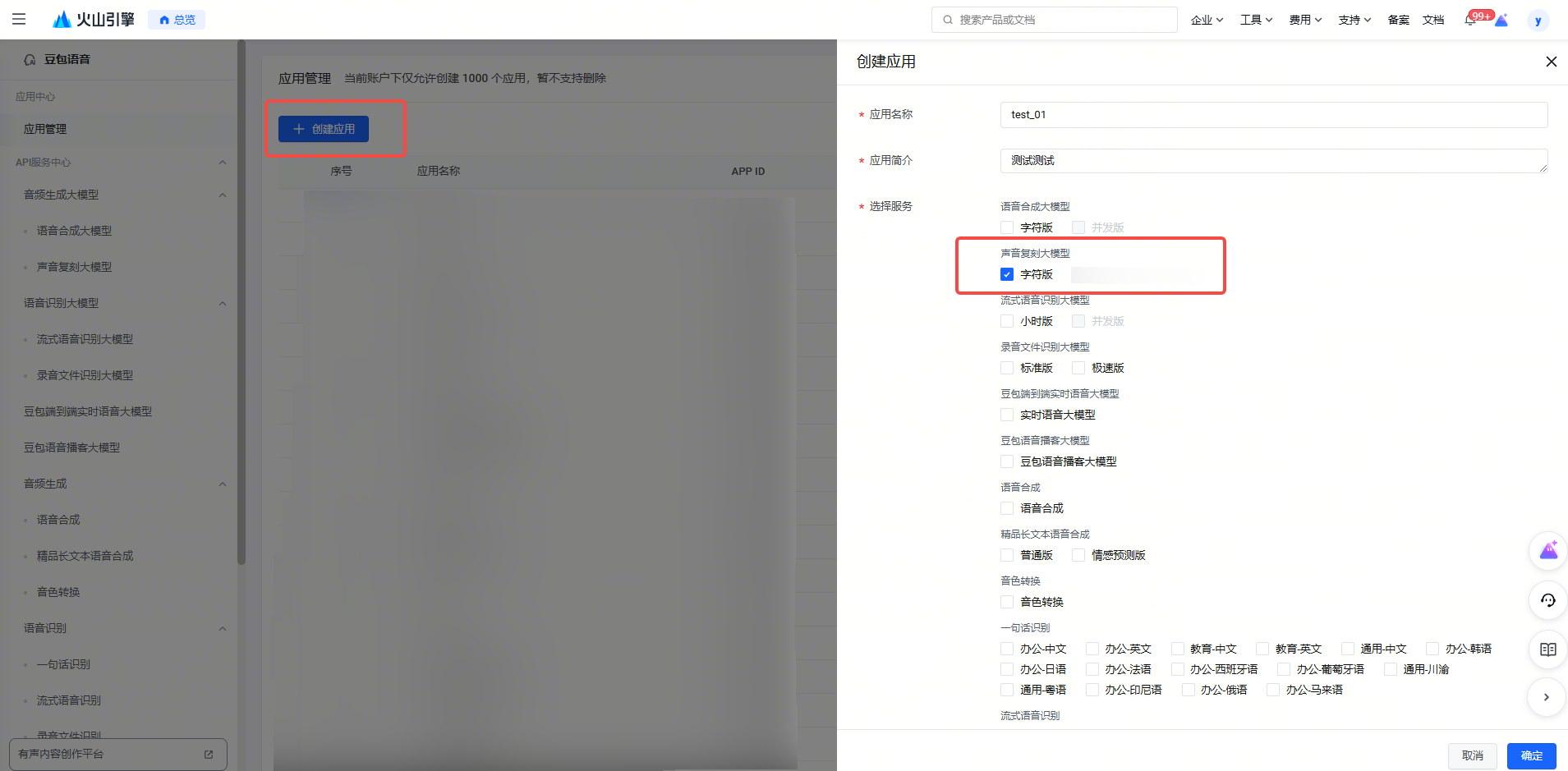1568x771 pixels.
Task: Check 小时版 under 流式语音识别大模型
Action: (x=1007, y=321)
